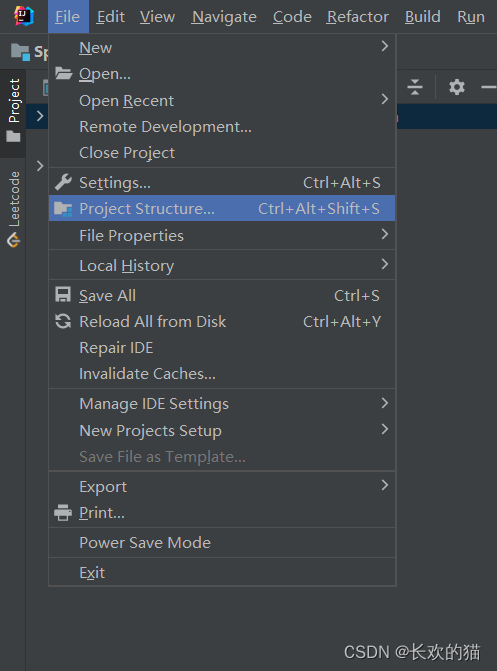This screenshot has width=497, height=671.
Task: Select Close Project
Action: coord(222,152)
